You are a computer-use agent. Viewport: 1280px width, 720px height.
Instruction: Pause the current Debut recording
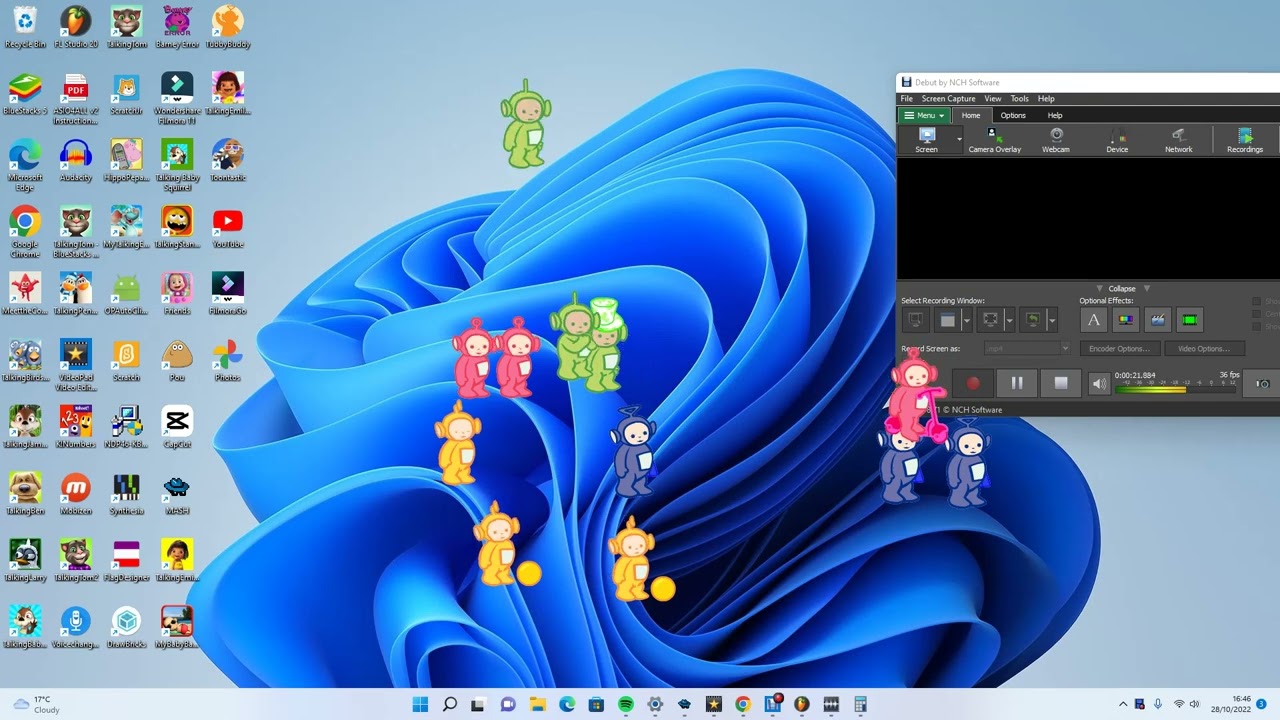point(1017,383)
